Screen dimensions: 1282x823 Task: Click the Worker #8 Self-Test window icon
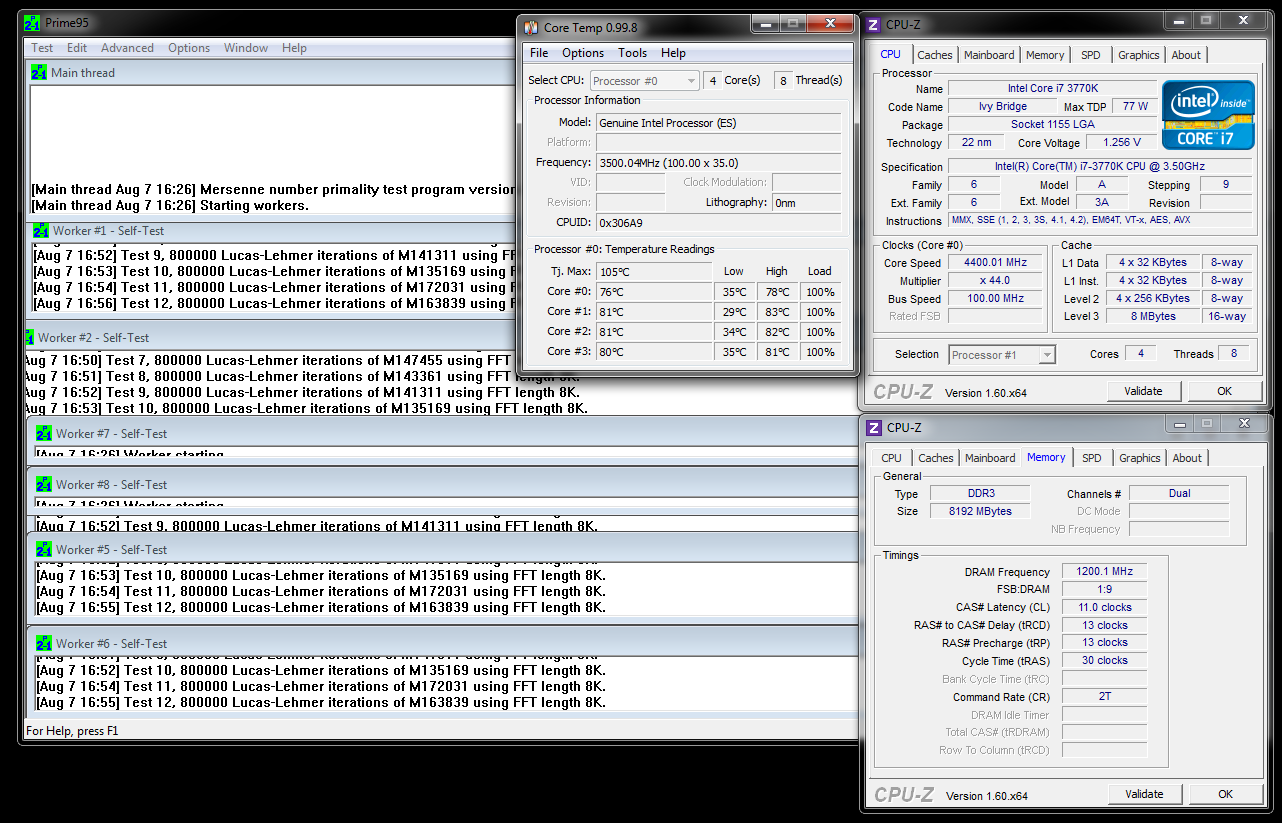(x=44, y=484)
